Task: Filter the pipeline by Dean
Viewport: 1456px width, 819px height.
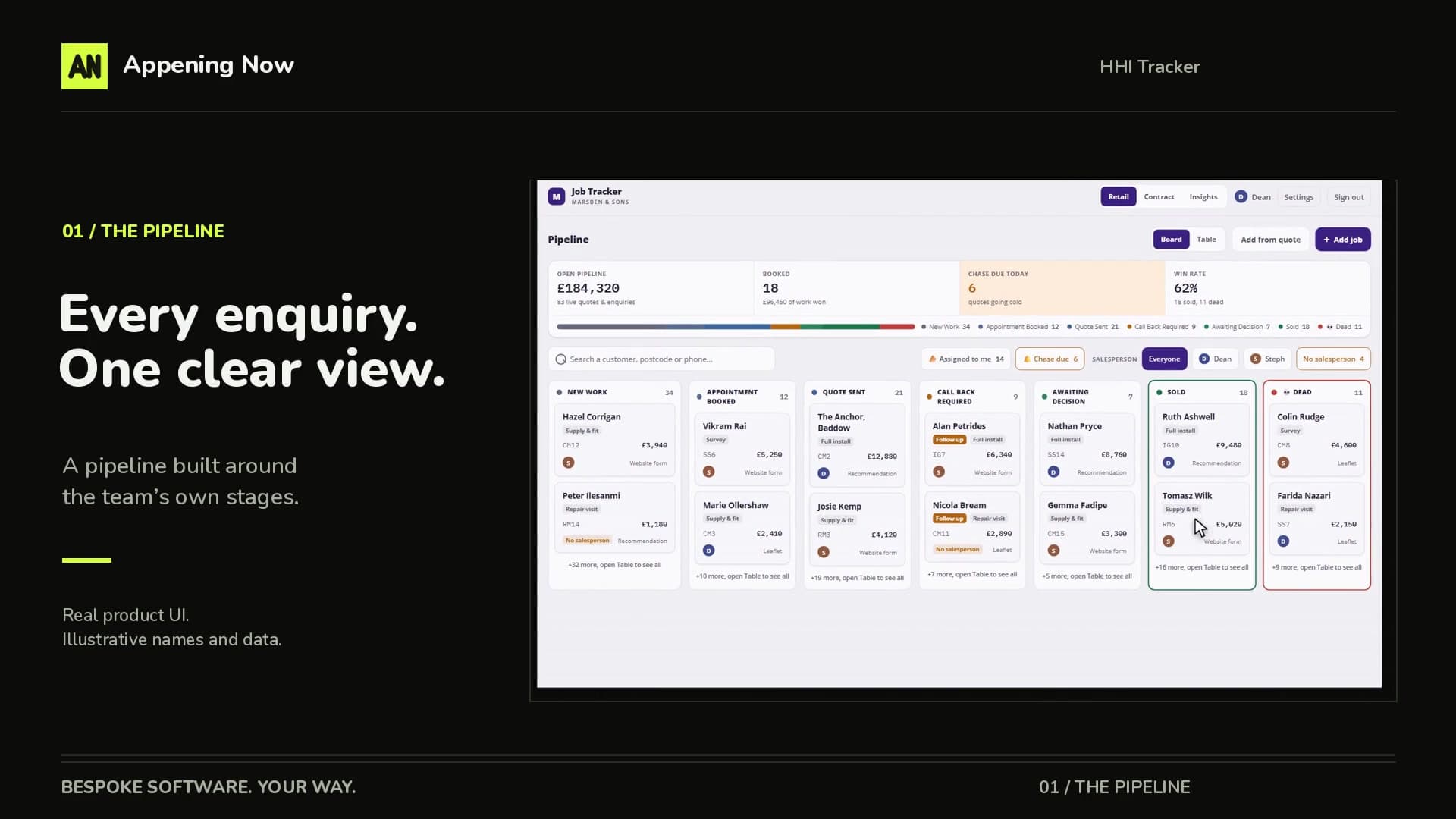Action: 1215,359
